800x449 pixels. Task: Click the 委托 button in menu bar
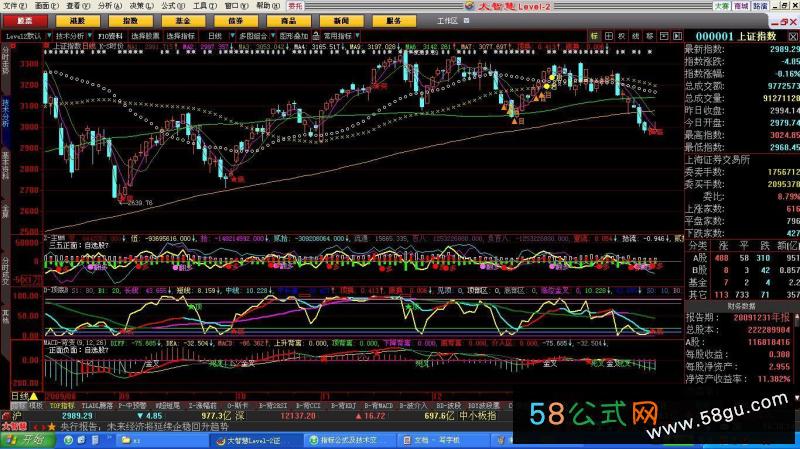tap(295, 6)
